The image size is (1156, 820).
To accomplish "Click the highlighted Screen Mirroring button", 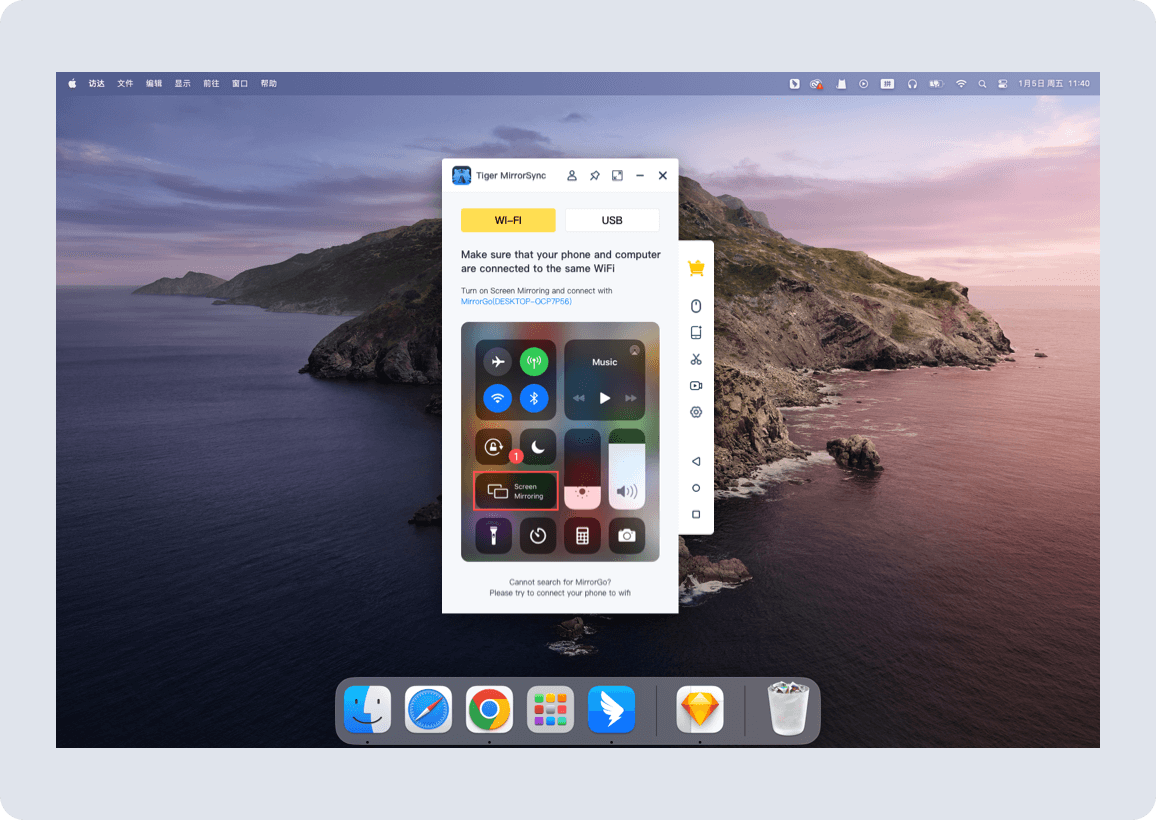I will tap(516, 491).
